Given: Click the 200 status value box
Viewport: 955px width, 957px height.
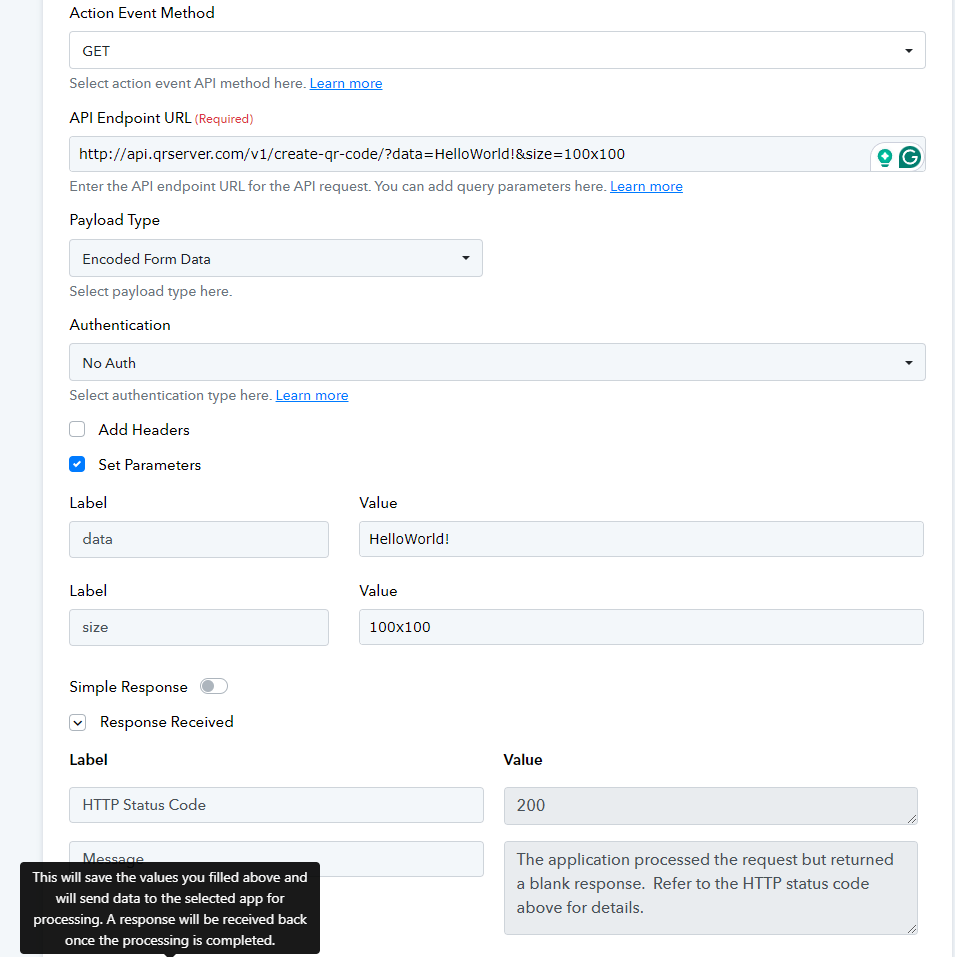Looking at the screenshot, I should [710, 806].
